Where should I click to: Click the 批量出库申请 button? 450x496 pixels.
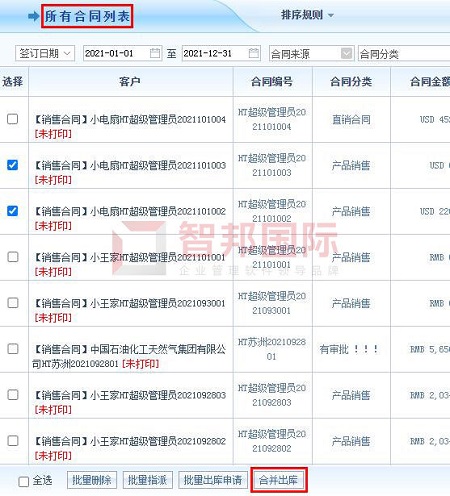tap(213, 480)
